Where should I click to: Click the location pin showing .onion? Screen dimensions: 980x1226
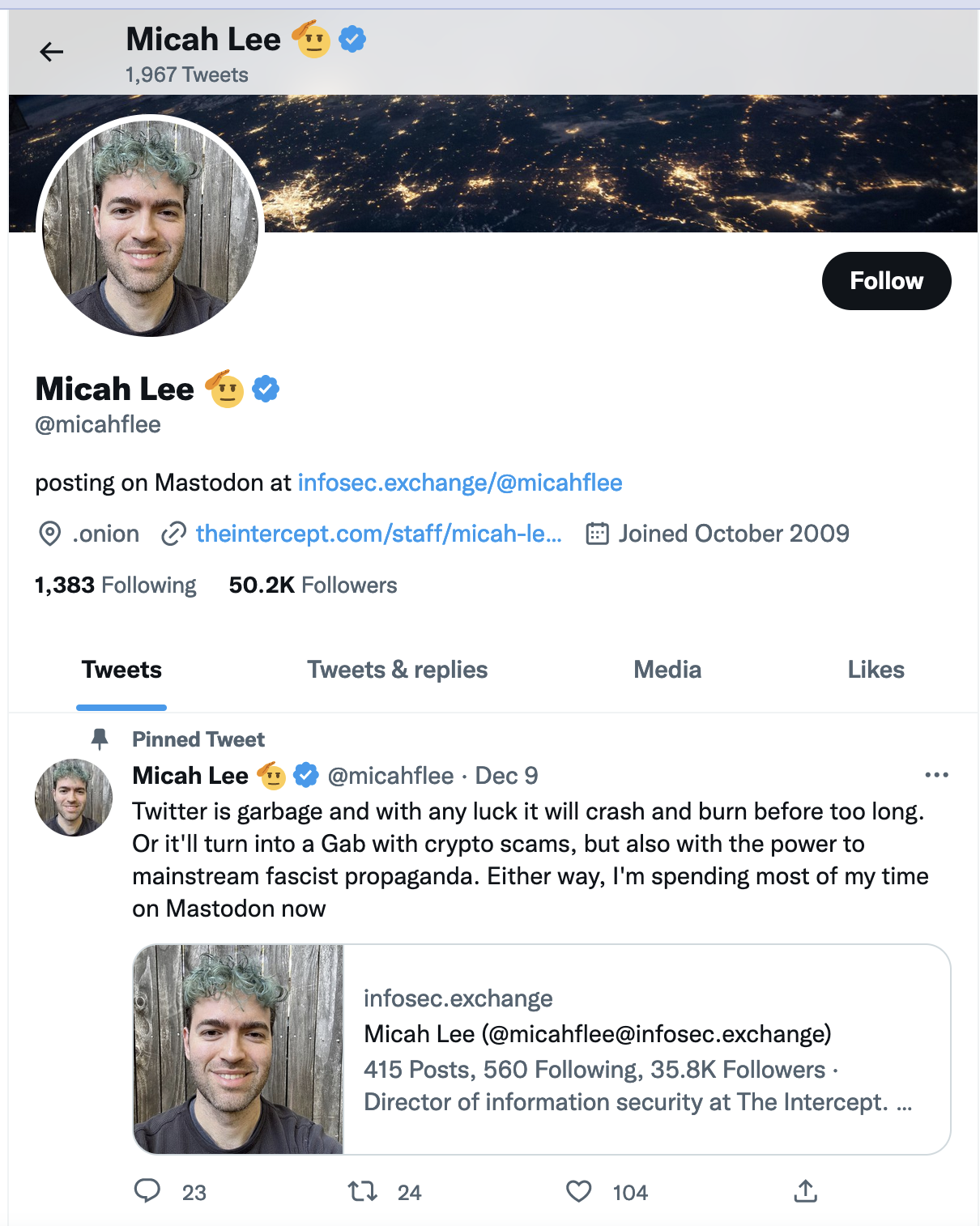50,533
